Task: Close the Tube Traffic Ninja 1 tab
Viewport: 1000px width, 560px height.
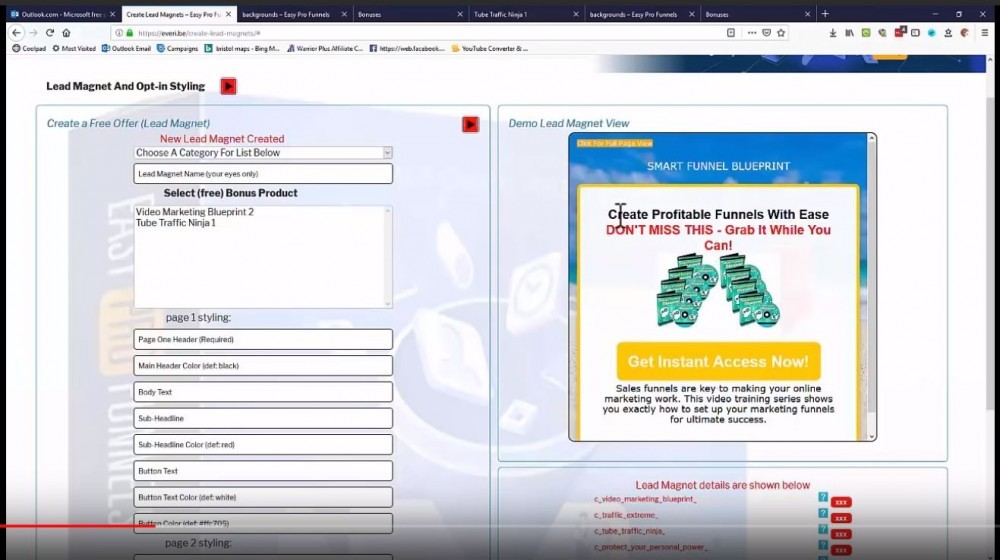Action: (x=576, y=14)
